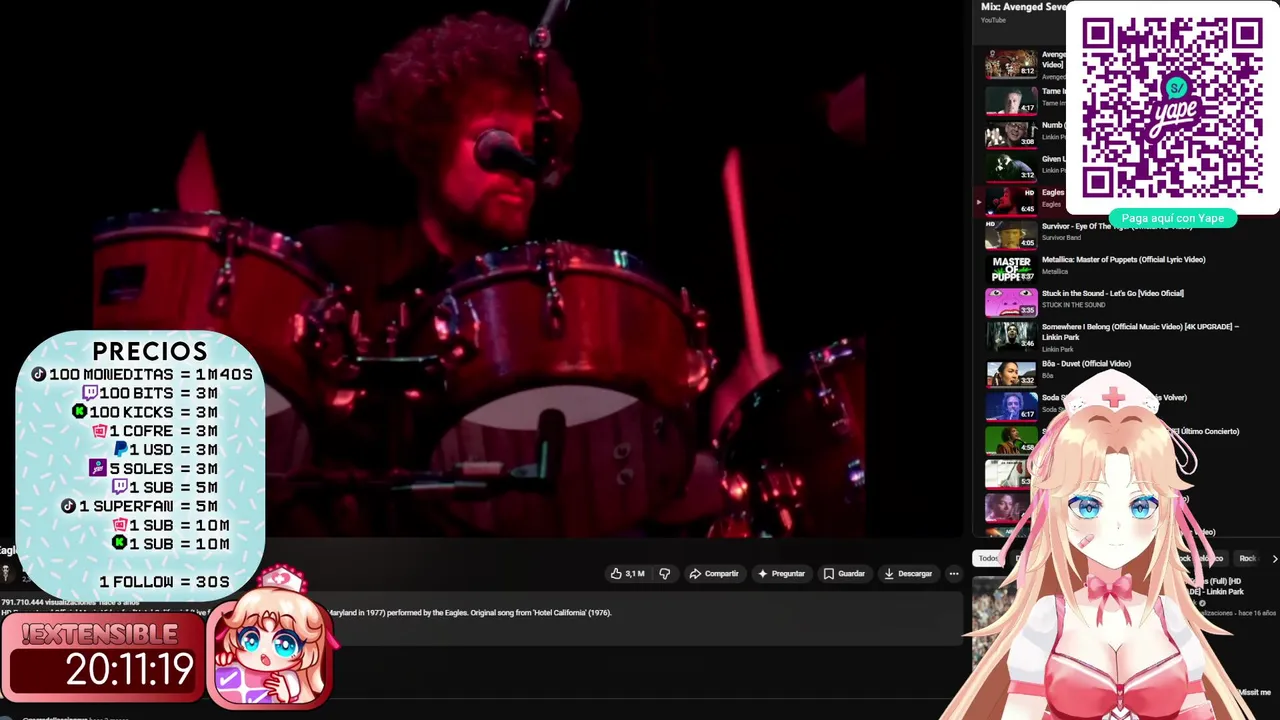1280x720 pixels.
Task: Click the chibi nurse avatar sticker
Action: pyautogui.click(x=269, y=640)
